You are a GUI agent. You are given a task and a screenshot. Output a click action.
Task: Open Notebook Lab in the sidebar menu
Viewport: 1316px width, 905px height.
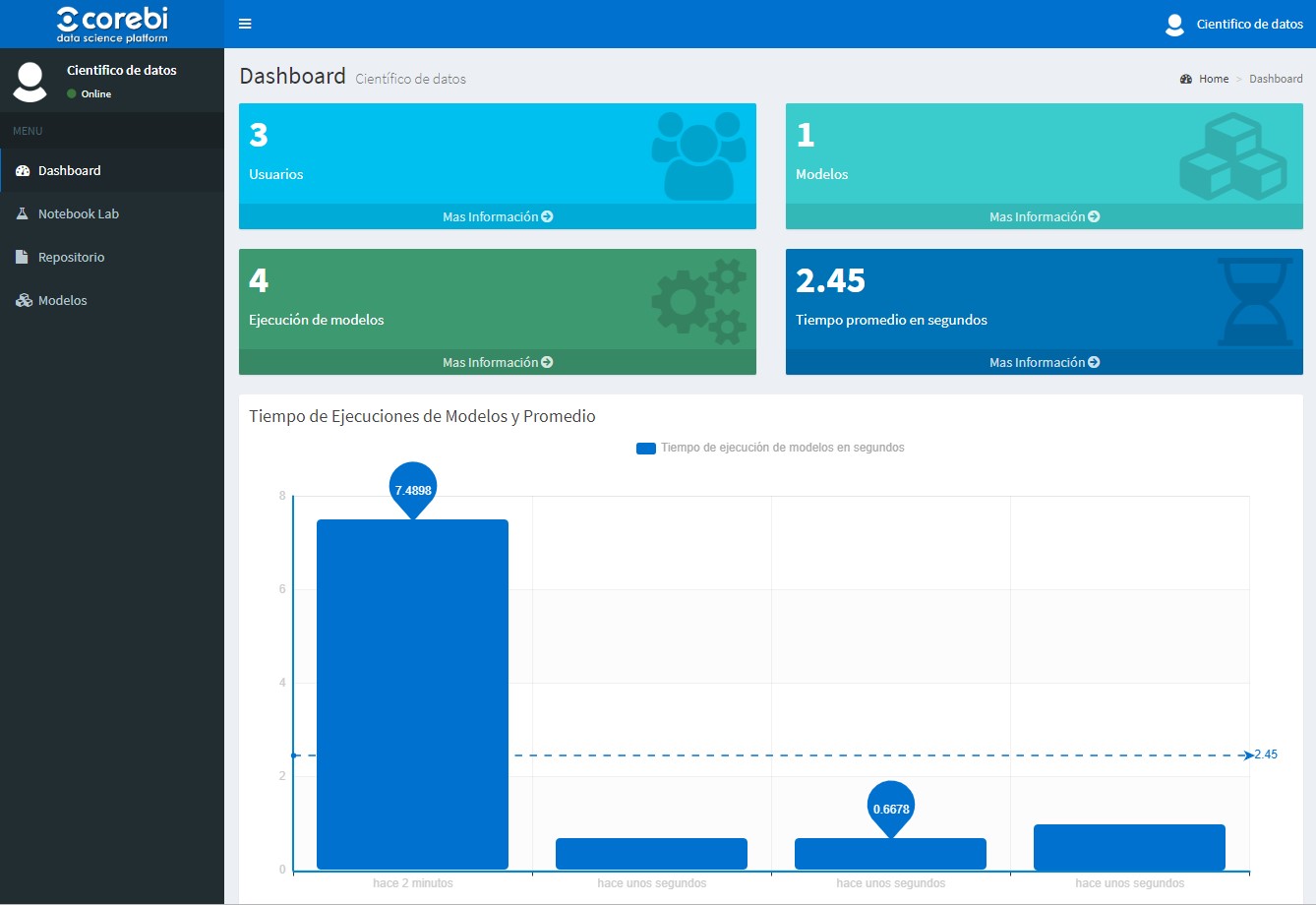(112, 213)
